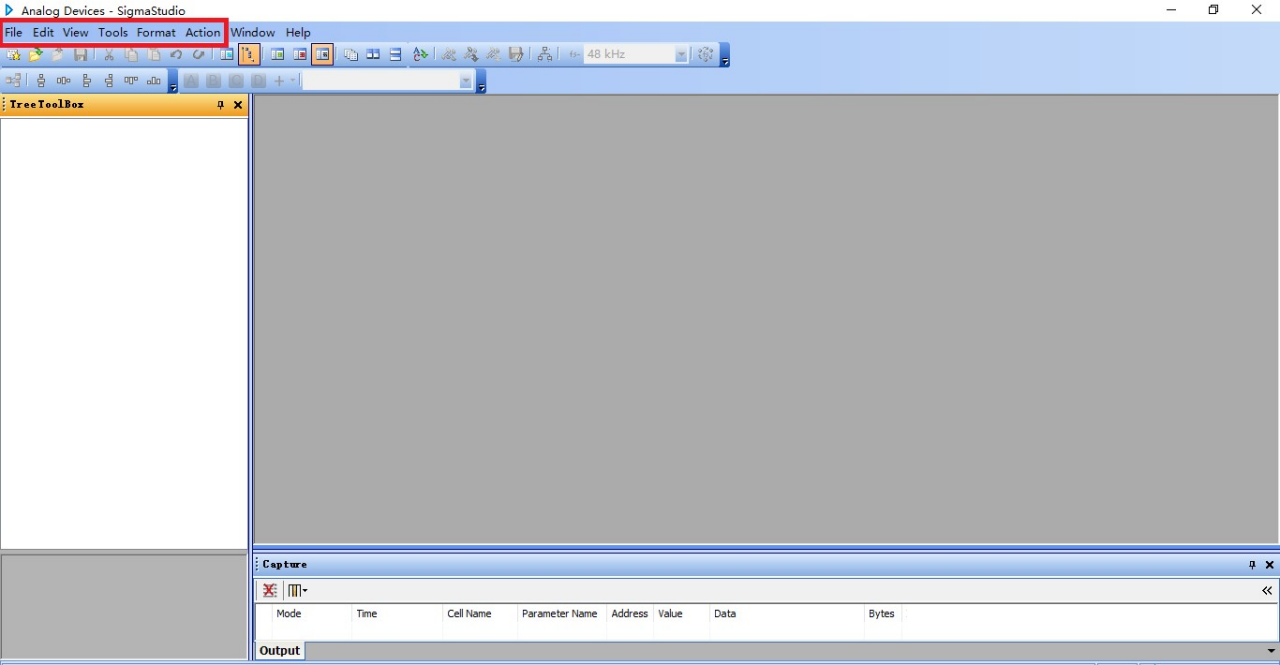
Task: Toggle the red panel layout icon
Action: 300,55
